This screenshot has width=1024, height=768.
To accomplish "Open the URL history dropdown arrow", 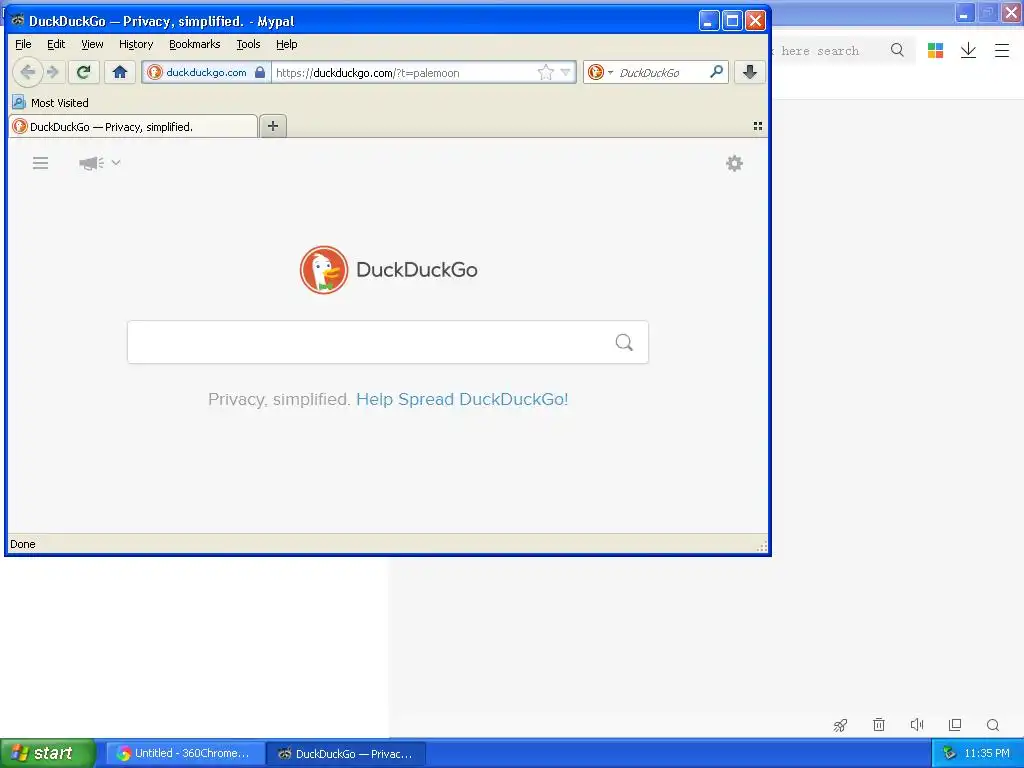I will (566, 72).
